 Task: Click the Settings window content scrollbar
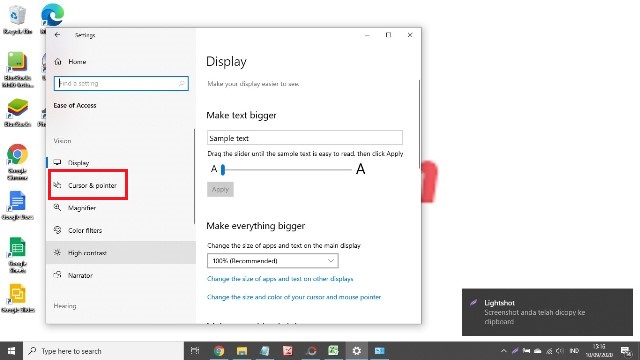point(419,124)
